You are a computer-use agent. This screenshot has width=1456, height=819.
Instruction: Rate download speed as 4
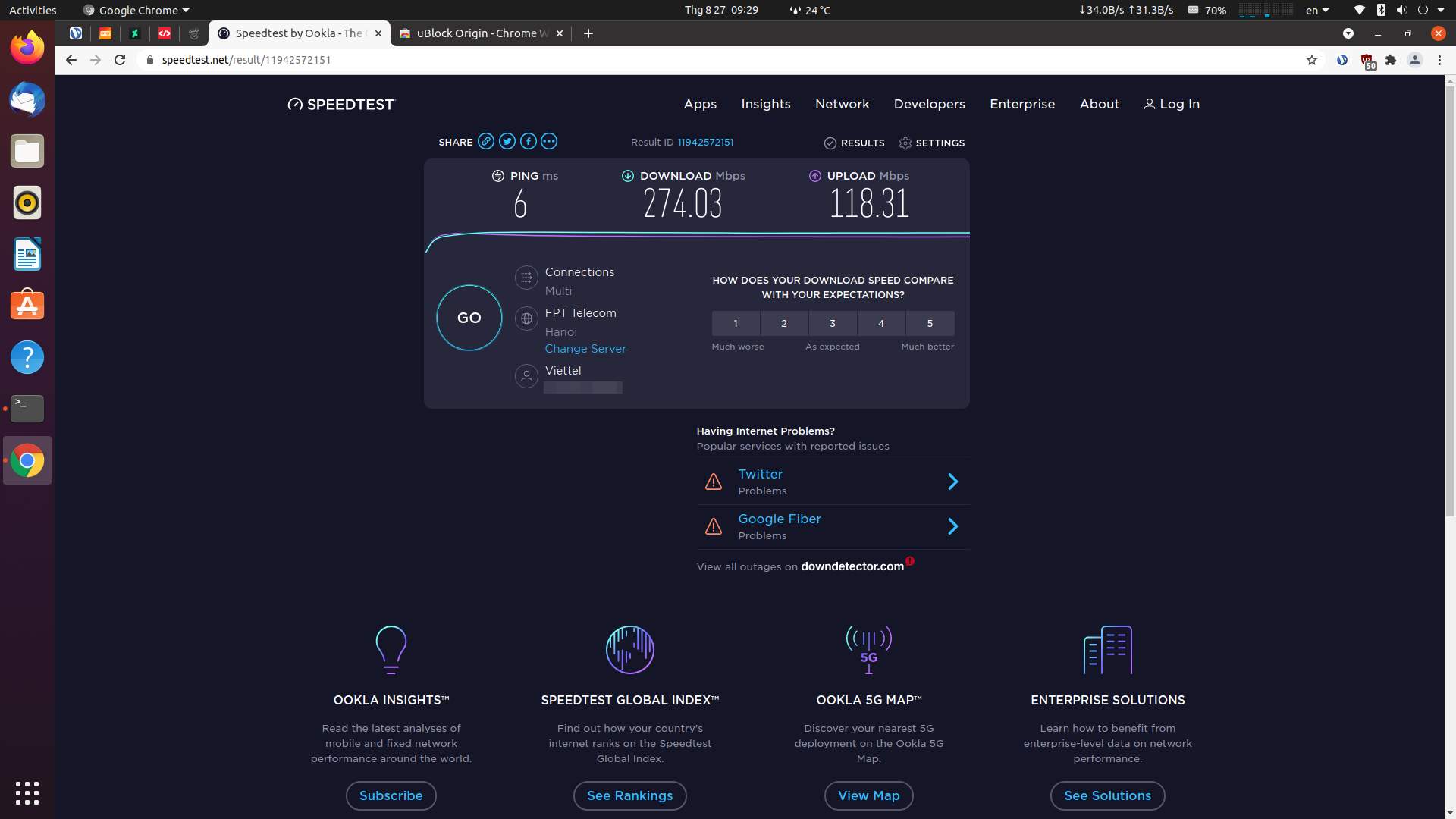(x=881, y=324)
